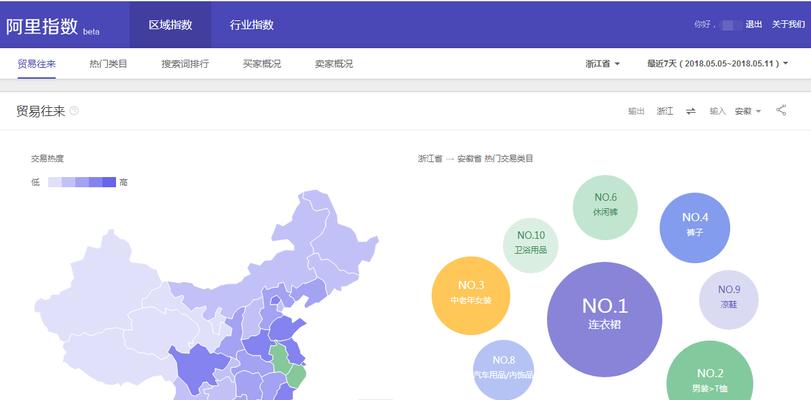
Task: Open the 区域指数 tab
Action: pos(170,24)
